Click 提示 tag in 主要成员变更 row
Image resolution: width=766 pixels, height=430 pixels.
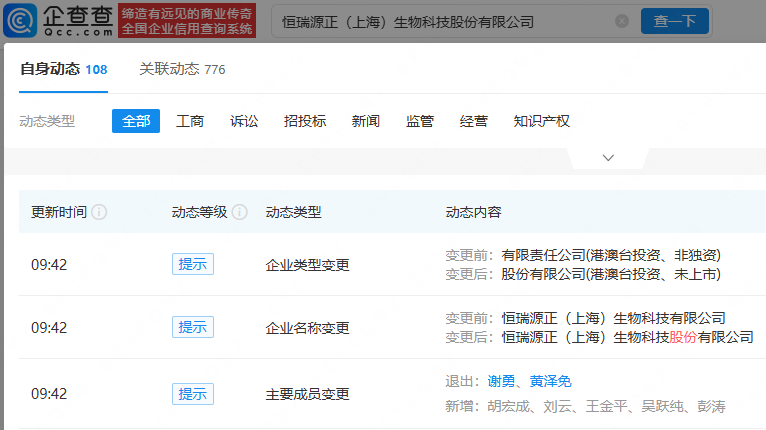(192, 394)
